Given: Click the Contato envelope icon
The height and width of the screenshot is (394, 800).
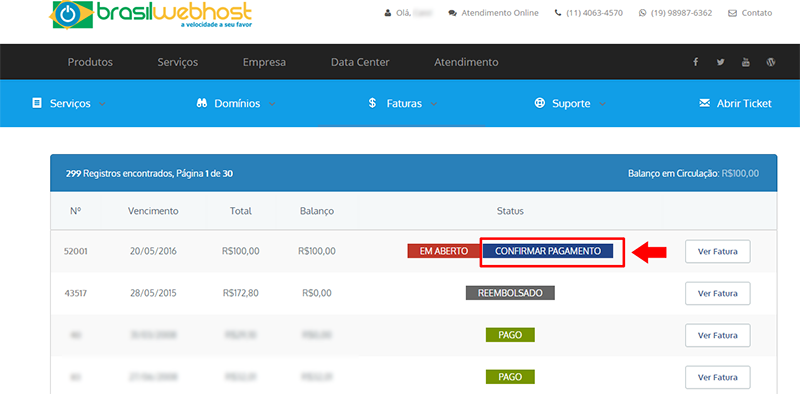Looking at the screenshot, I should pos(732,13).
